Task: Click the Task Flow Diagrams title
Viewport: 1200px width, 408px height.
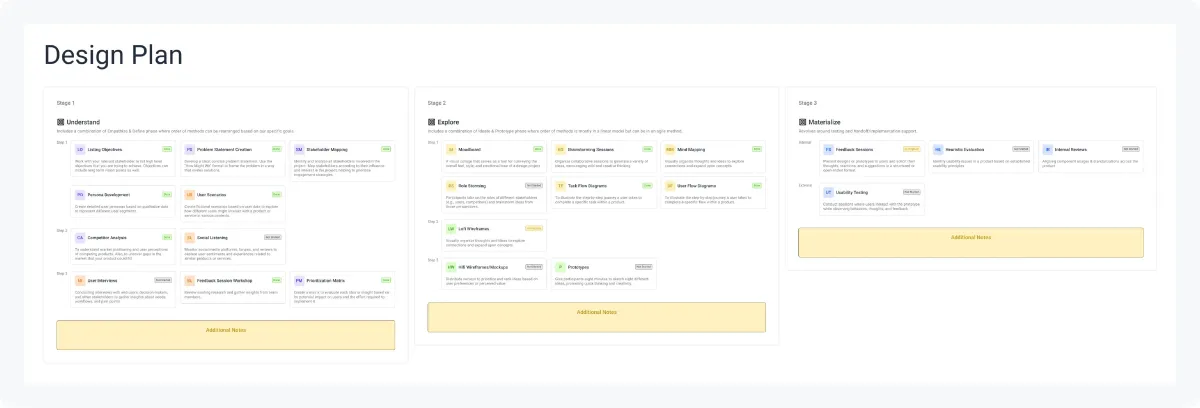Action: pyautogui.click(x=588, y=186)
